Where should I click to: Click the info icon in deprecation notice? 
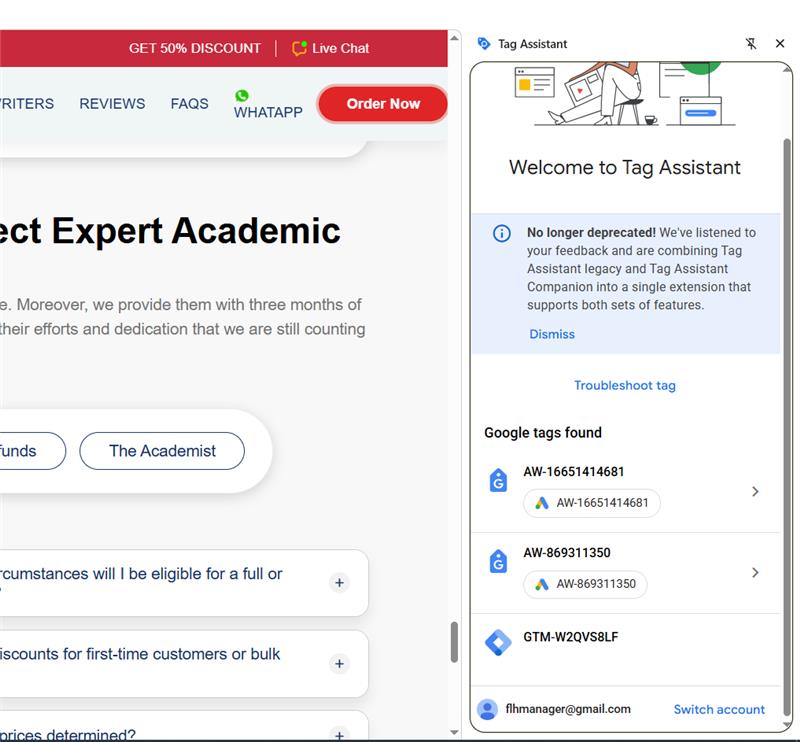(x=502, y=233)
